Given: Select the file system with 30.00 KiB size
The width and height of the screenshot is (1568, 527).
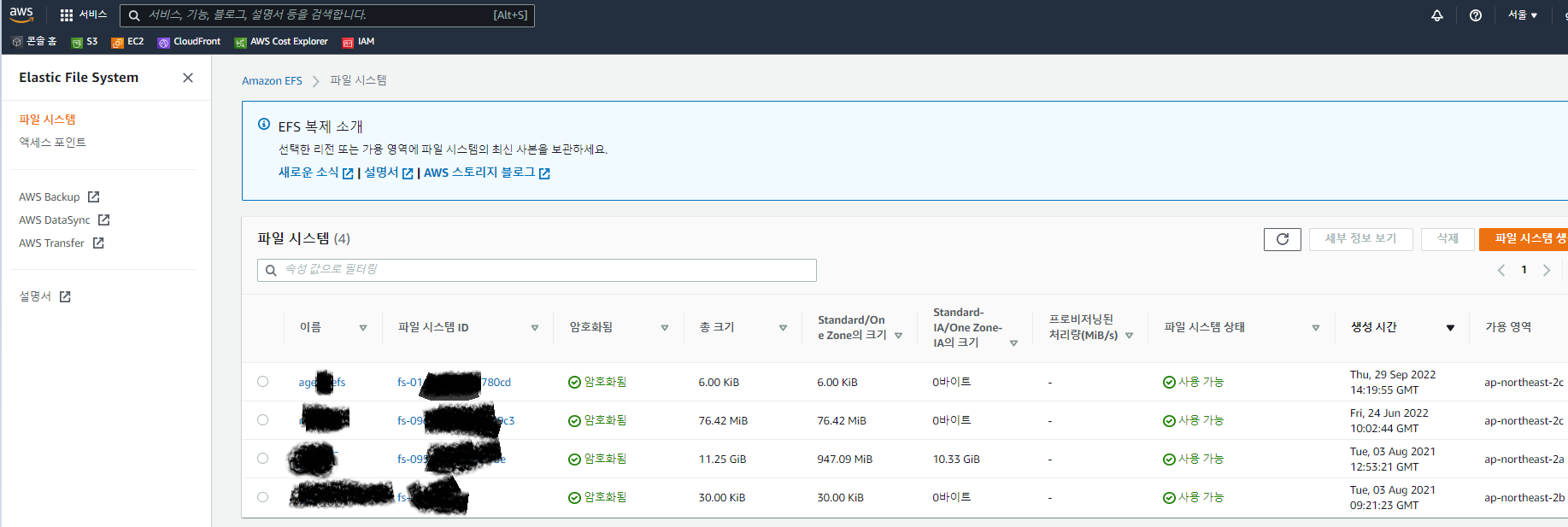Looking at the screenshot, I should point(262,497).
